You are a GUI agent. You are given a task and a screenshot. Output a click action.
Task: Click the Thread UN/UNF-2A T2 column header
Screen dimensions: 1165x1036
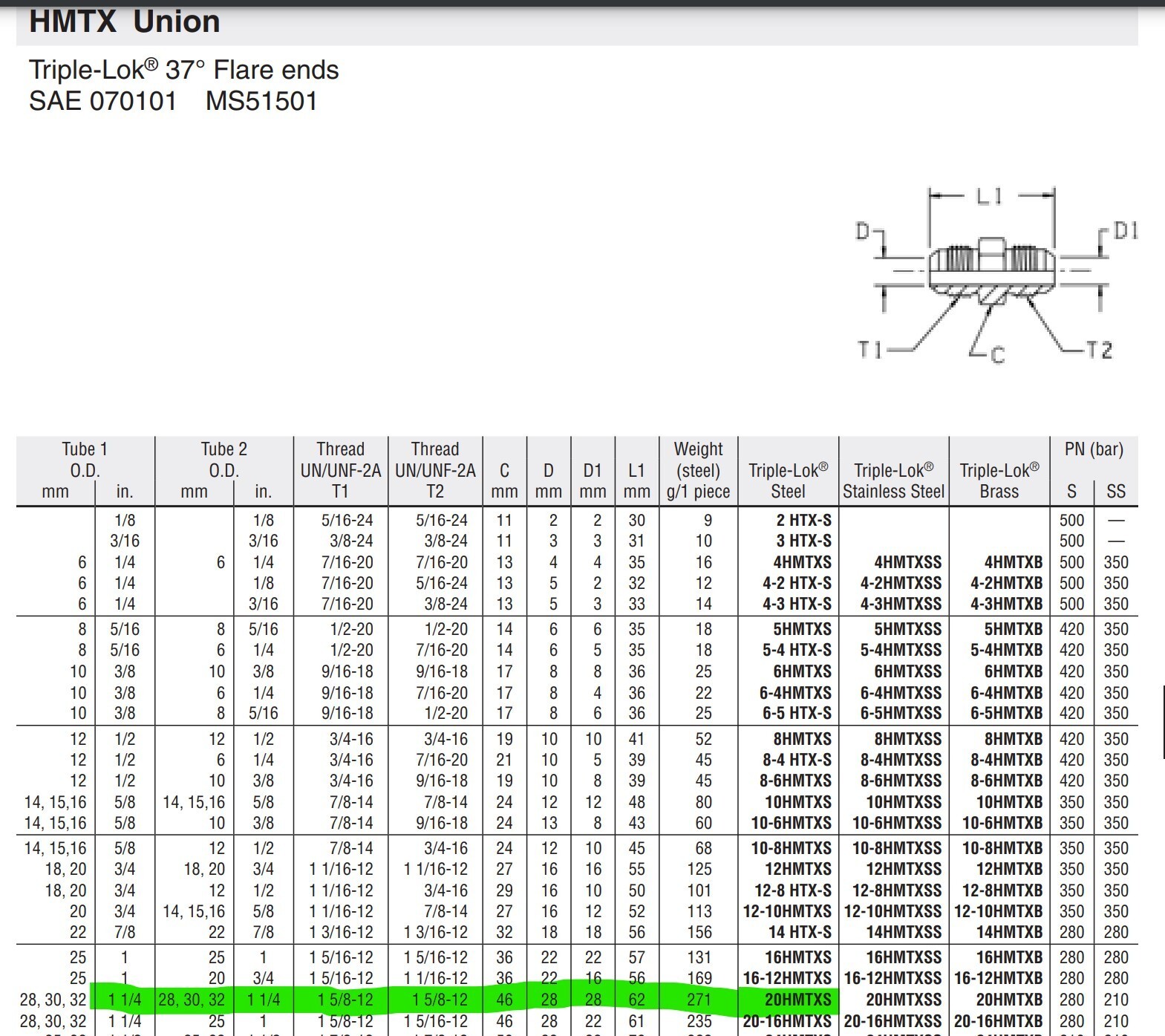435,470
